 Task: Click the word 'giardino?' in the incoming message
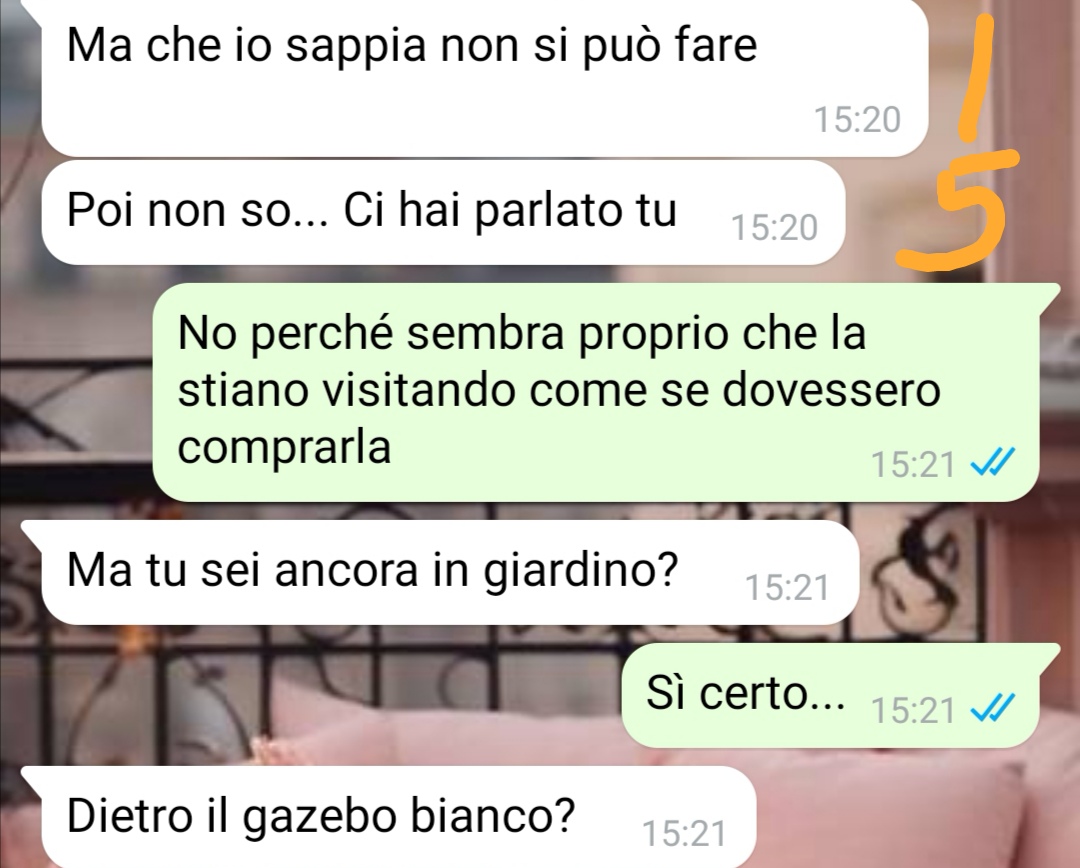click(581, 572)
